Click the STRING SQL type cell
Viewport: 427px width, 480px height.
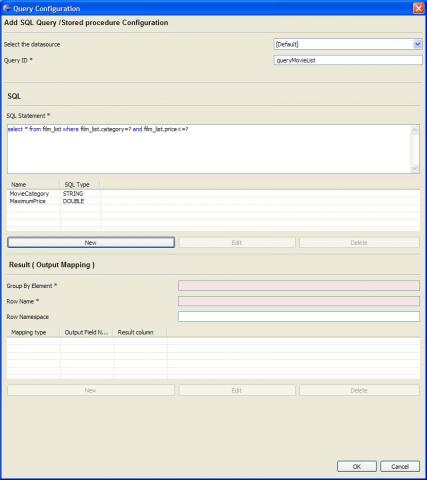click(x=73, y=194)
